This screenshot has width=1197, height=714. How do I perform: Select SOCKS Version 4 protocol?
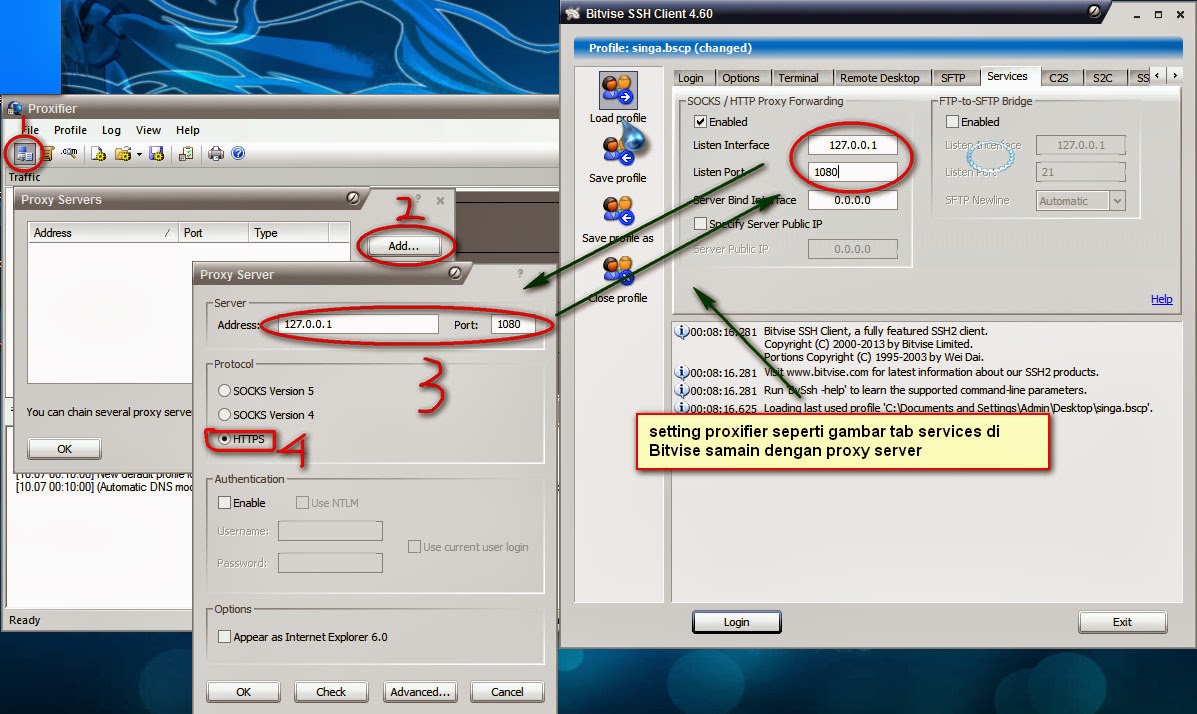[x=224, y=415]
